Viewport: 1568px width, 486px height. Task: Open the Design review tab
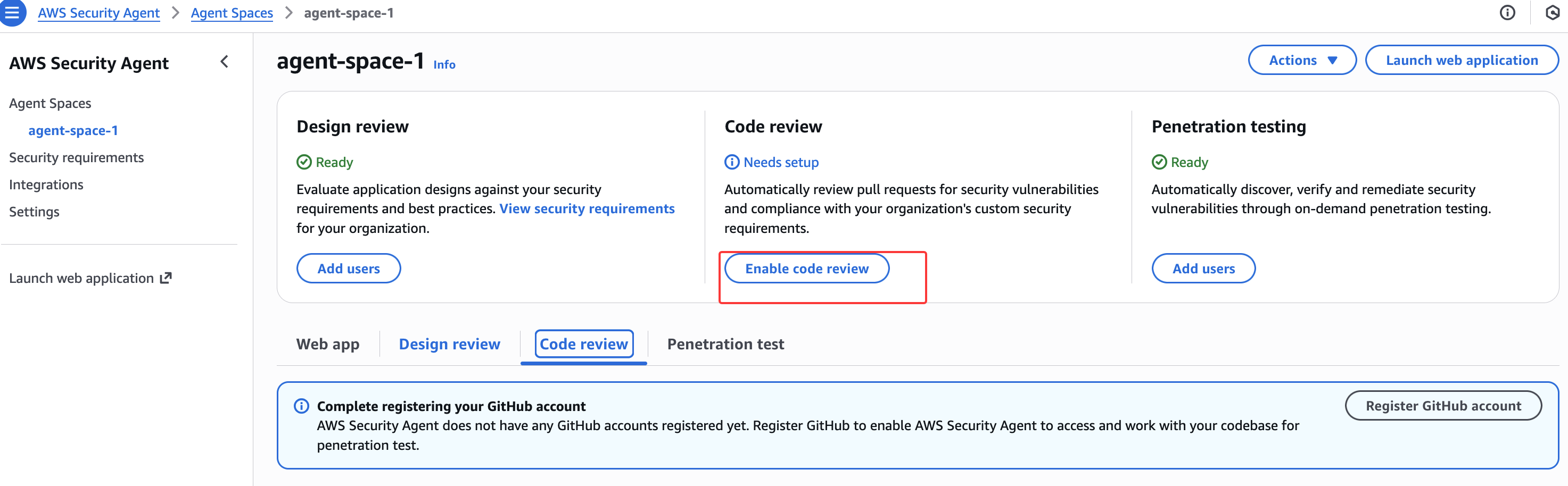(449, 343)
